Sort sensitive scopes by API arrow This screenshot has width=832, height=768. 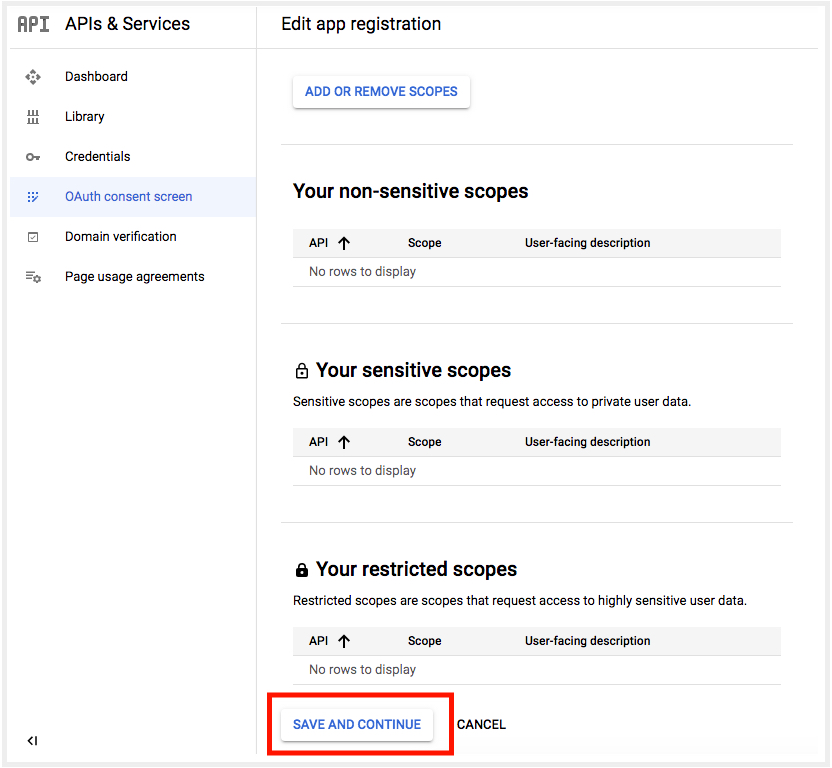coord(344,442)
